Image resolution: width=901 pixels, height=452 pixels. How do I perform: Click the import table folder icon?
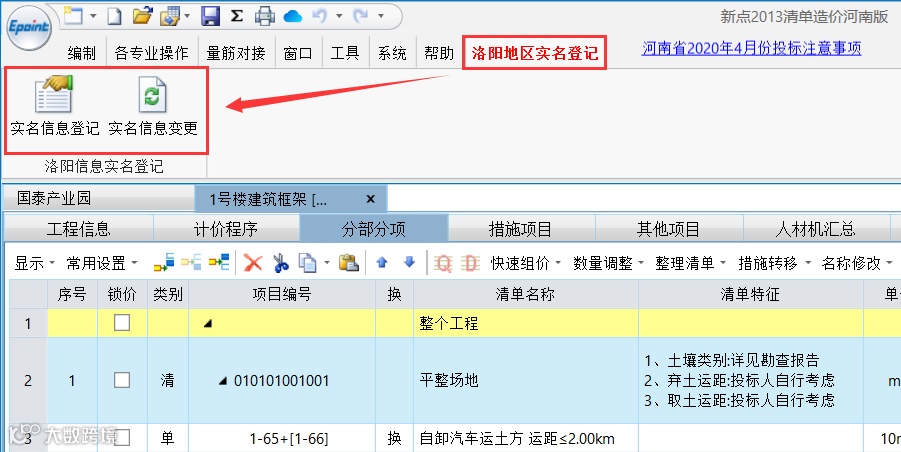point(171,16)
